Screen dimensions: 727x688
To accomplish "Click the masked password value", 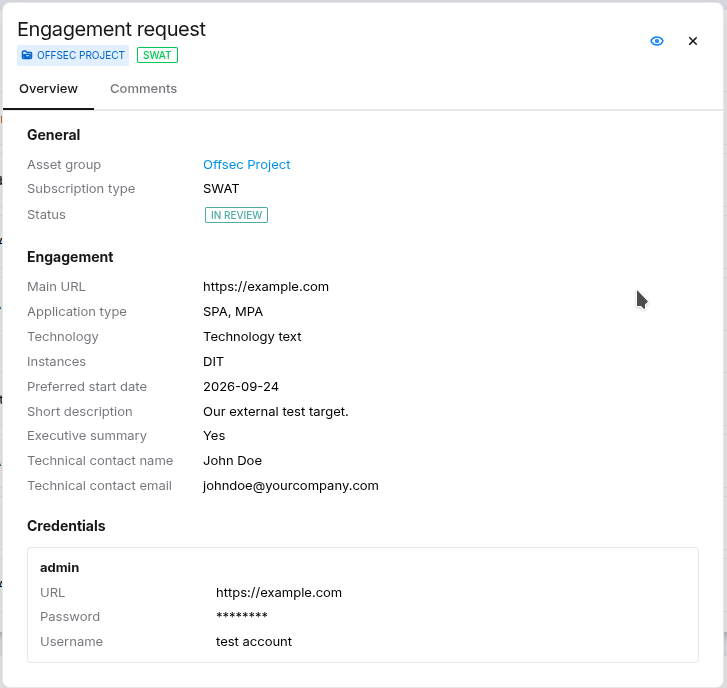I will tap(242, 616).
